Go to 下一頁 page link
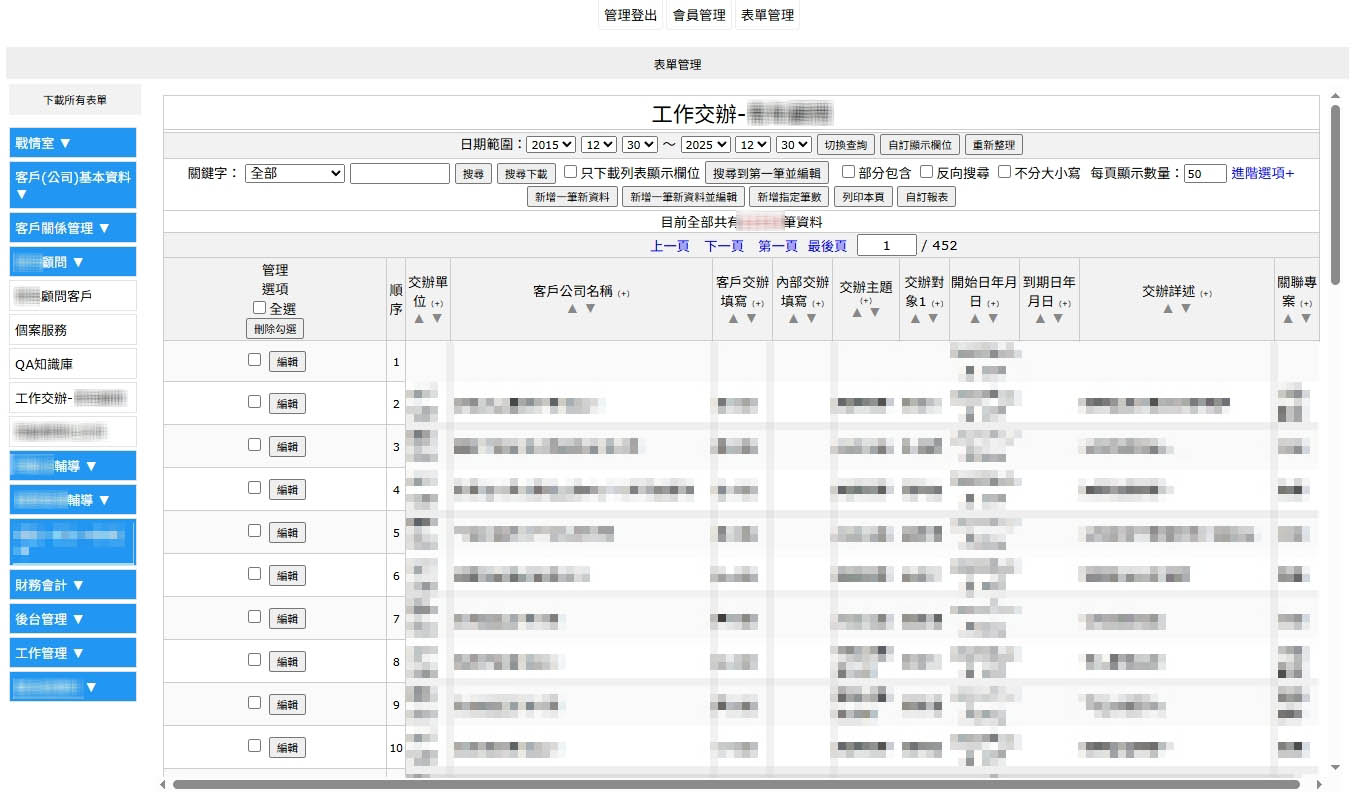Image resolution: width=1356 pixels, height=801 pixels. [x=724, y=245]
